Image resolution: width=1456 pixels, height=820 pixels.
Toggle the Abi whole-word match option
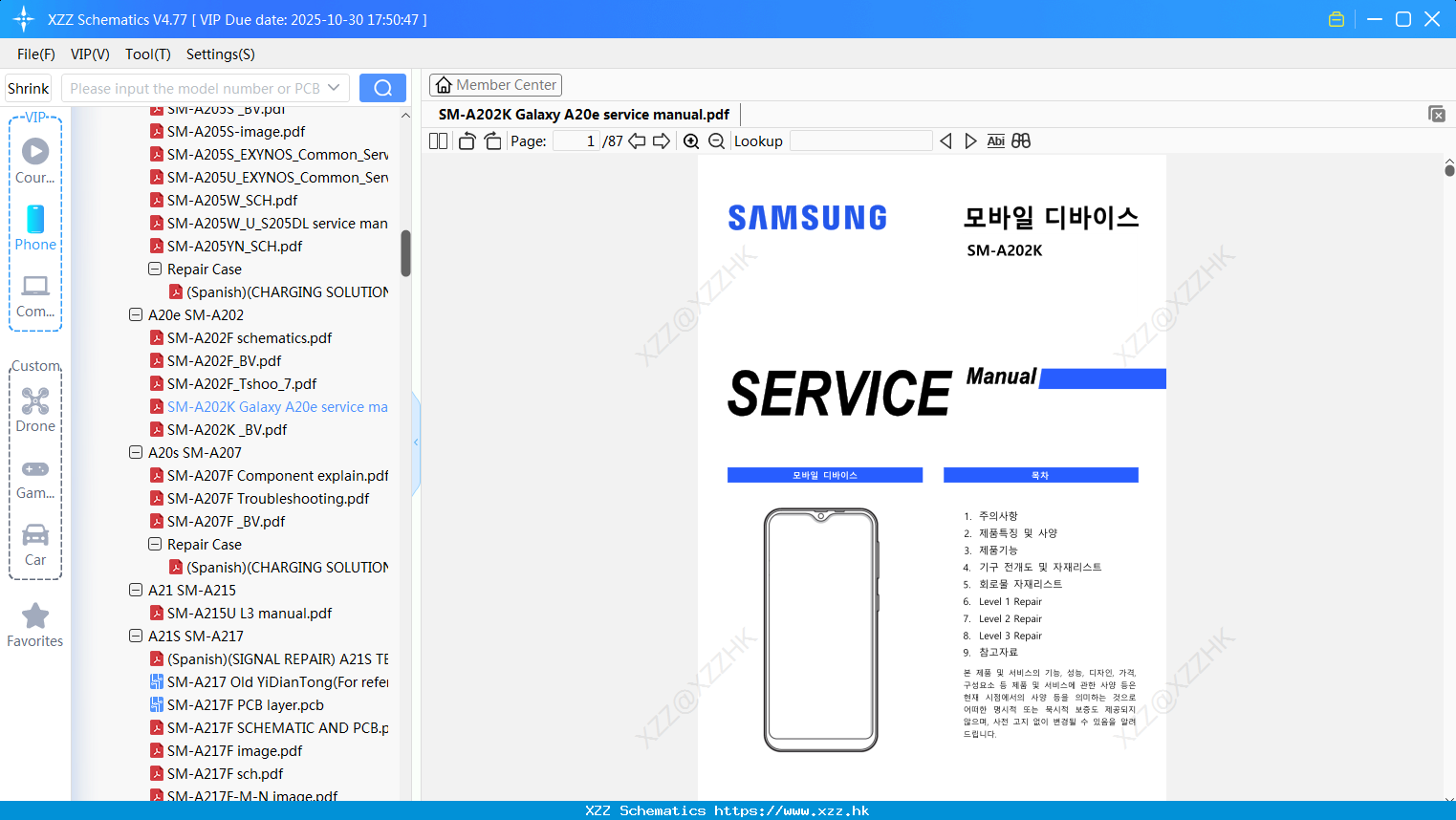[995, 141]
